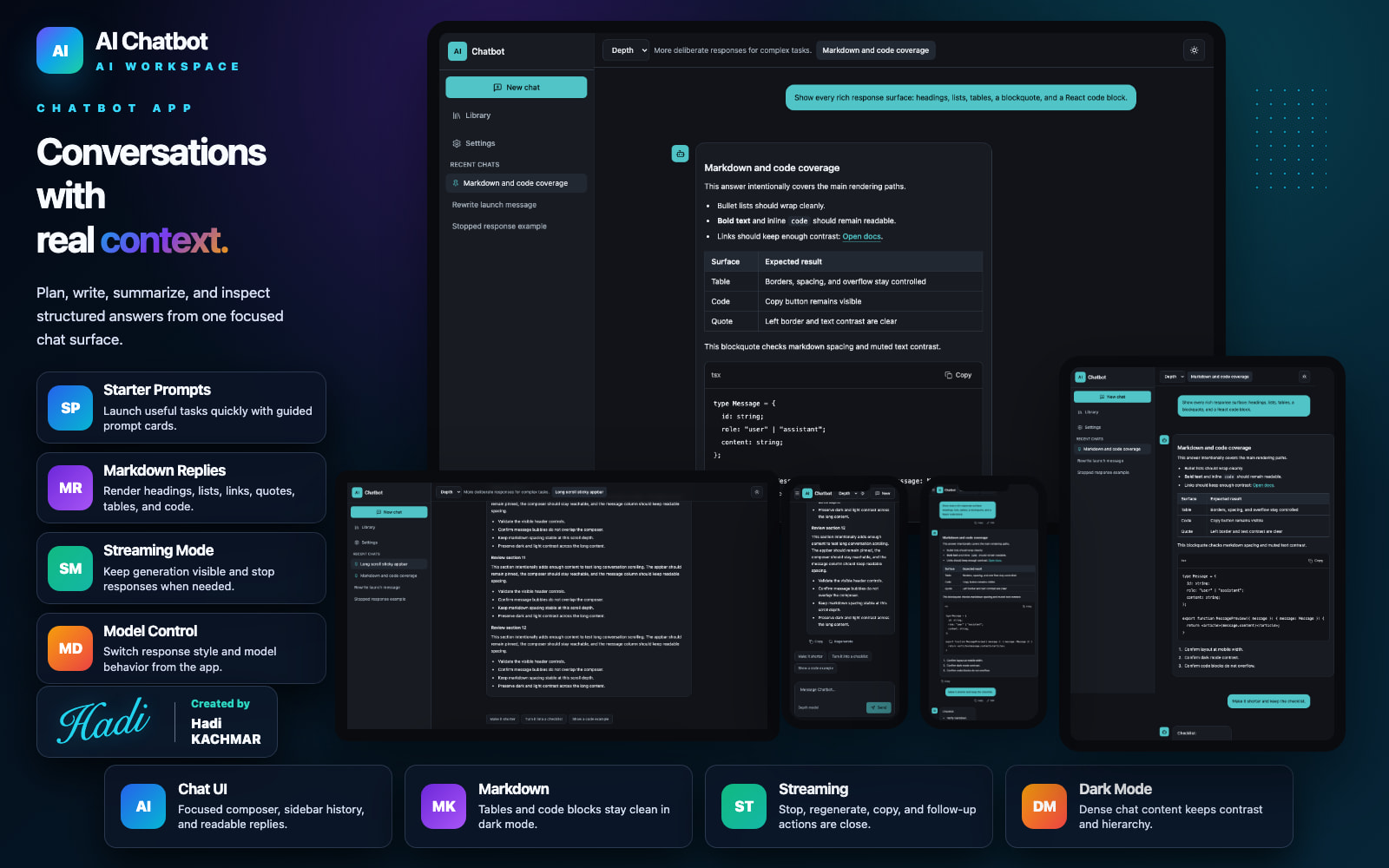This screenshot has width=1389, height=868.
Task: Toggle the theme button in the right tablet header
Action: [x=1304, y=377]
